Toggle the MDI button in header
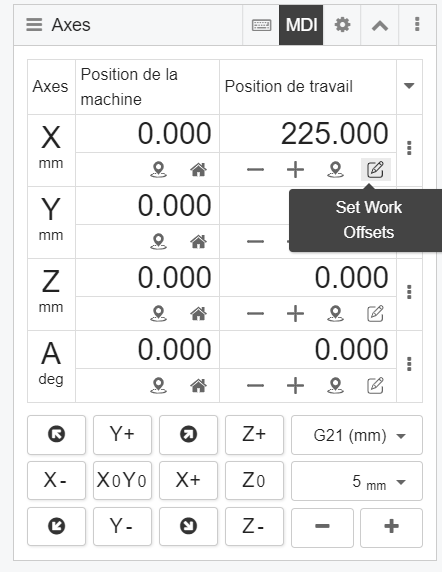The height and width of the screenshot is (572, 442). (x=301, y=25)
